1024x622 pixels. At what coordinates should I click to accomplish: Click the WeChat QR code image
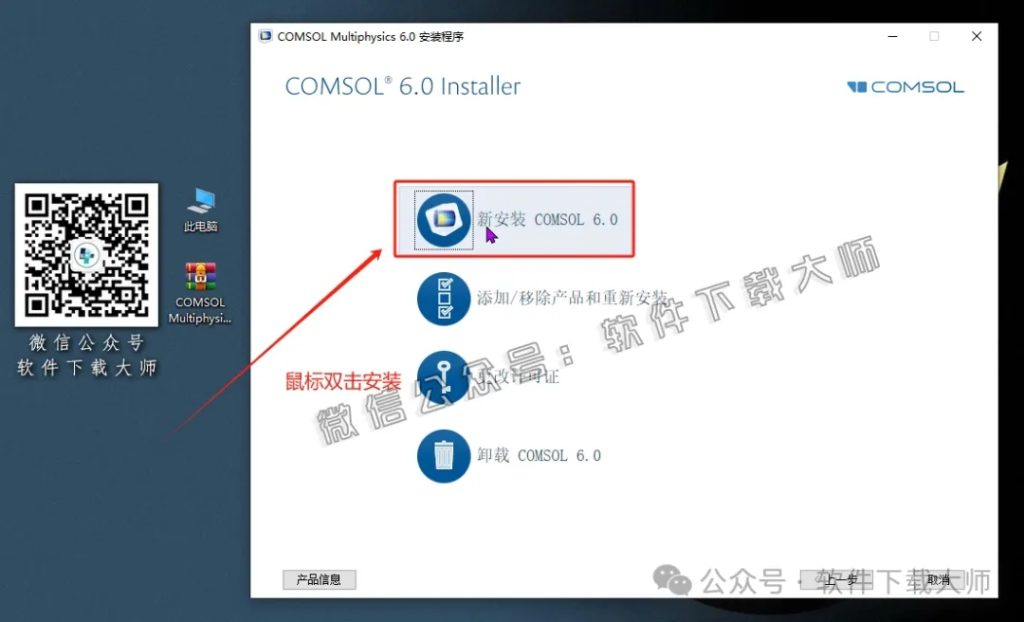(86, 255)
